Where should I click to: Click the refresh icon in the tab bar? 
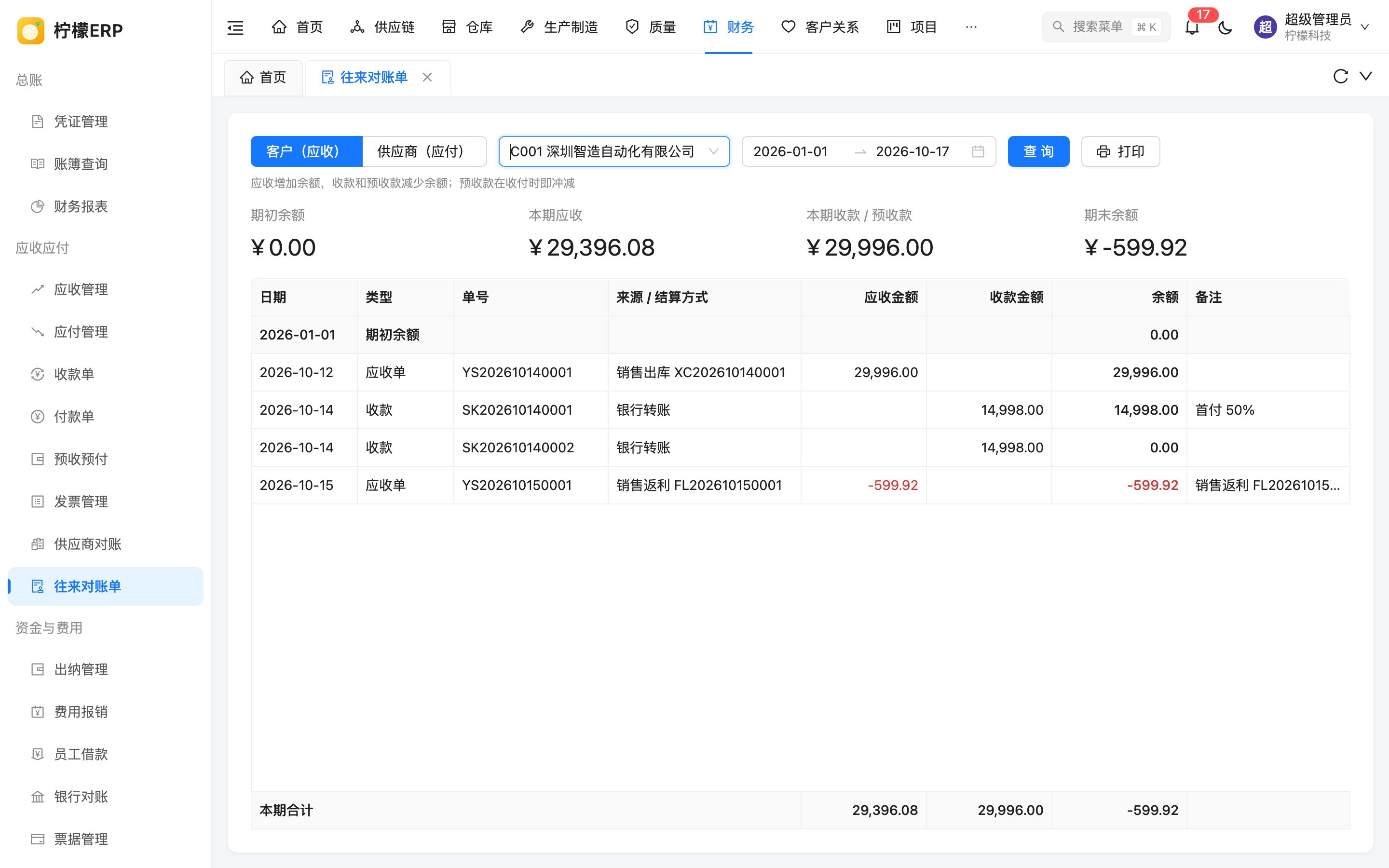(x=1340, y=76)
